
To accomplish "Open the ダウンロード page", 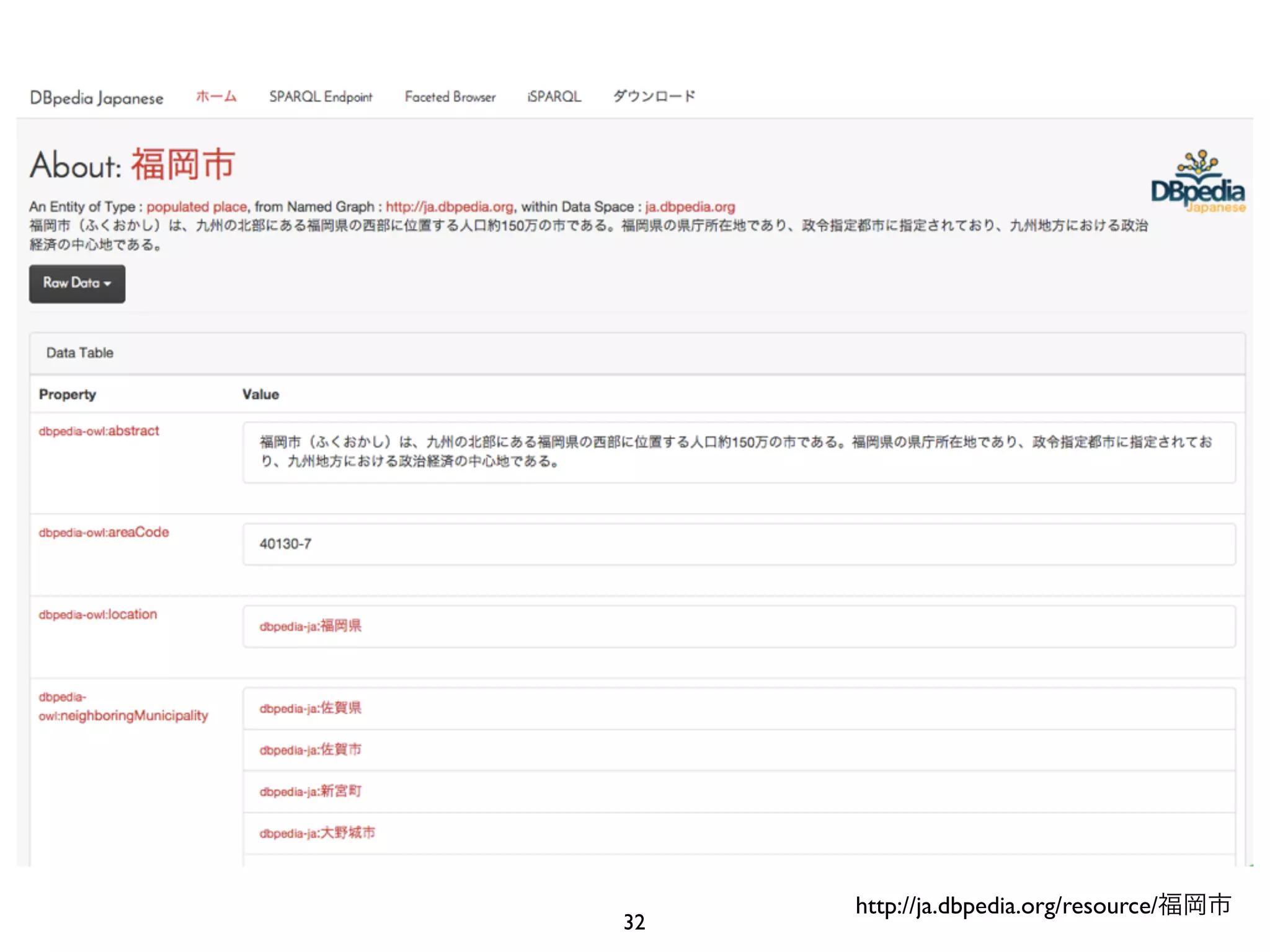I will click(654, 97).
